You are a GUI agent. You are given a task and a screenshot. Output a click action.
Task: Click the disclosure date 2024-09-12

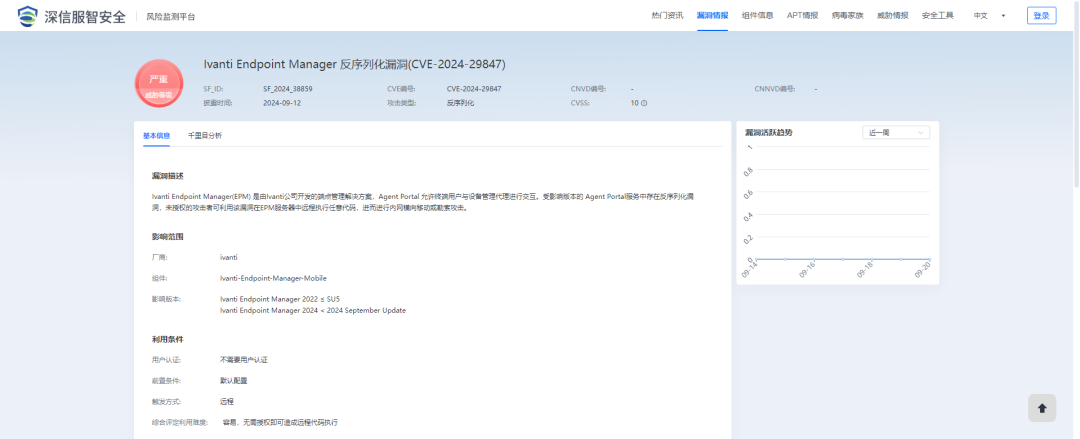(282, 103)
